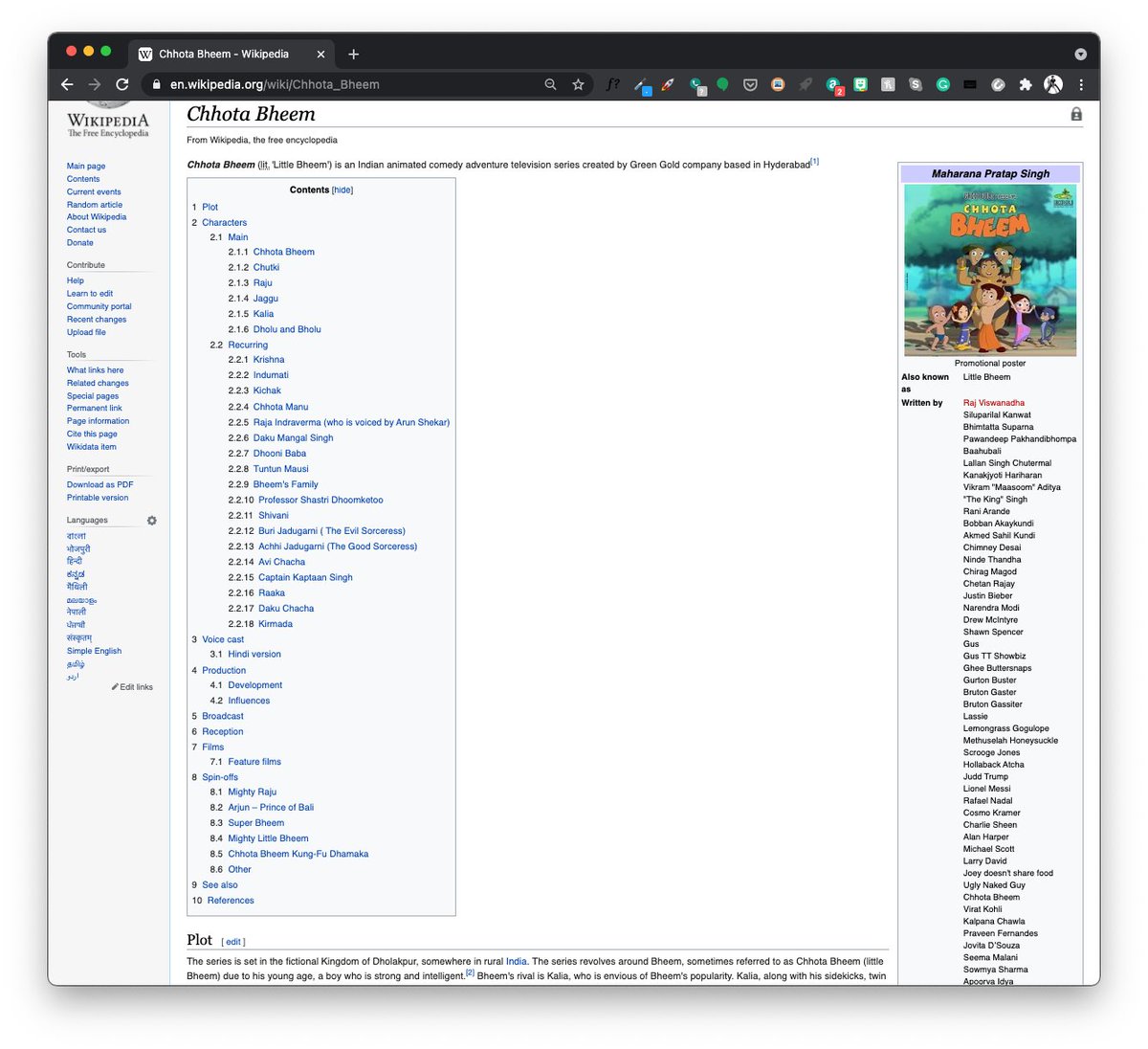
Task: Open the Pocket extension
Action: (750, 84)
